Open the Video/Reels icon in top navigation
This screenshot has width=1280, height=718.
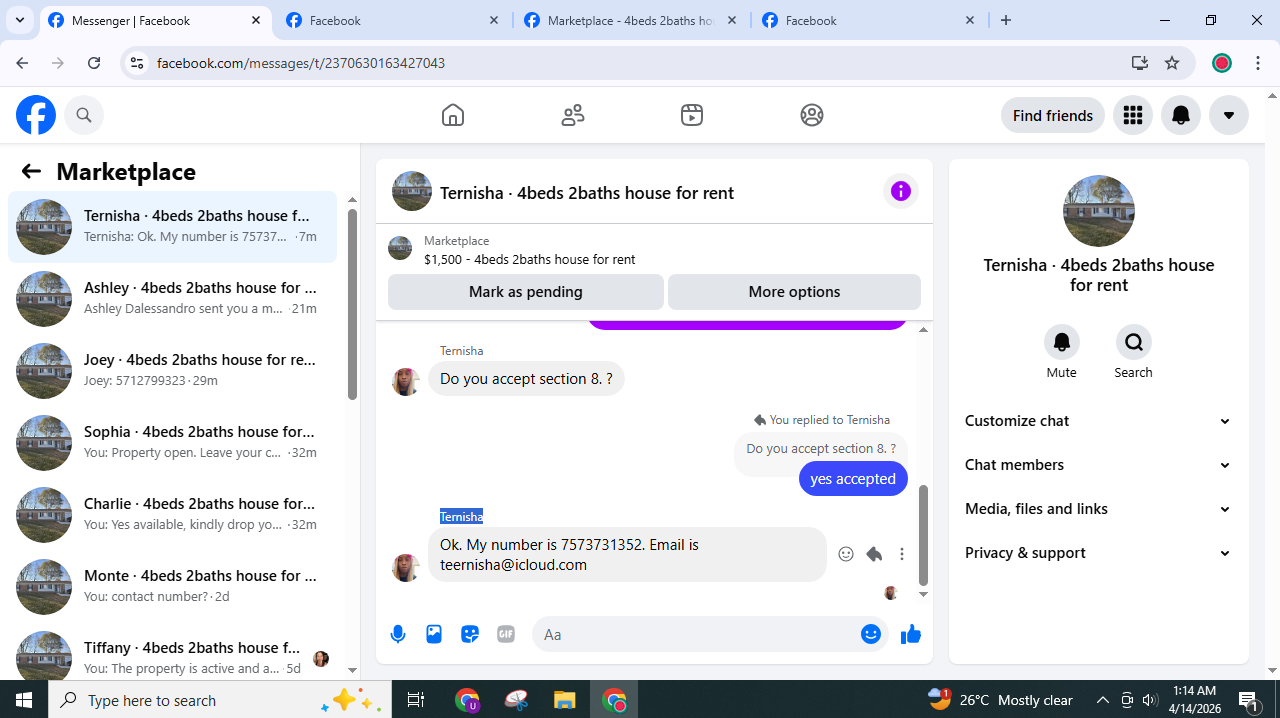coord(692,115)
